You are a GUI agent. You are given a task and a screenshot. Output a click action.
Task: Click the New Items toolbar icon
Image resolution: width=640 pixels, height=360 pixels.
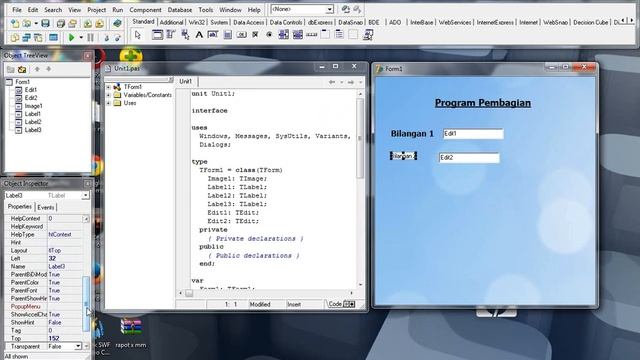tap(15, 24)
